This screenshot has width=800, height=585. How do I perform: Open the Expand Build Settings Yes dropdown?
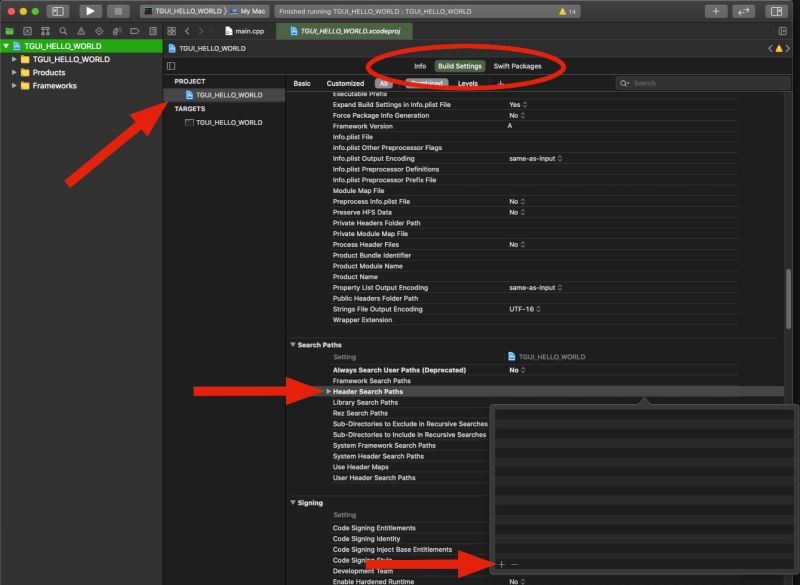coord(518,104)
